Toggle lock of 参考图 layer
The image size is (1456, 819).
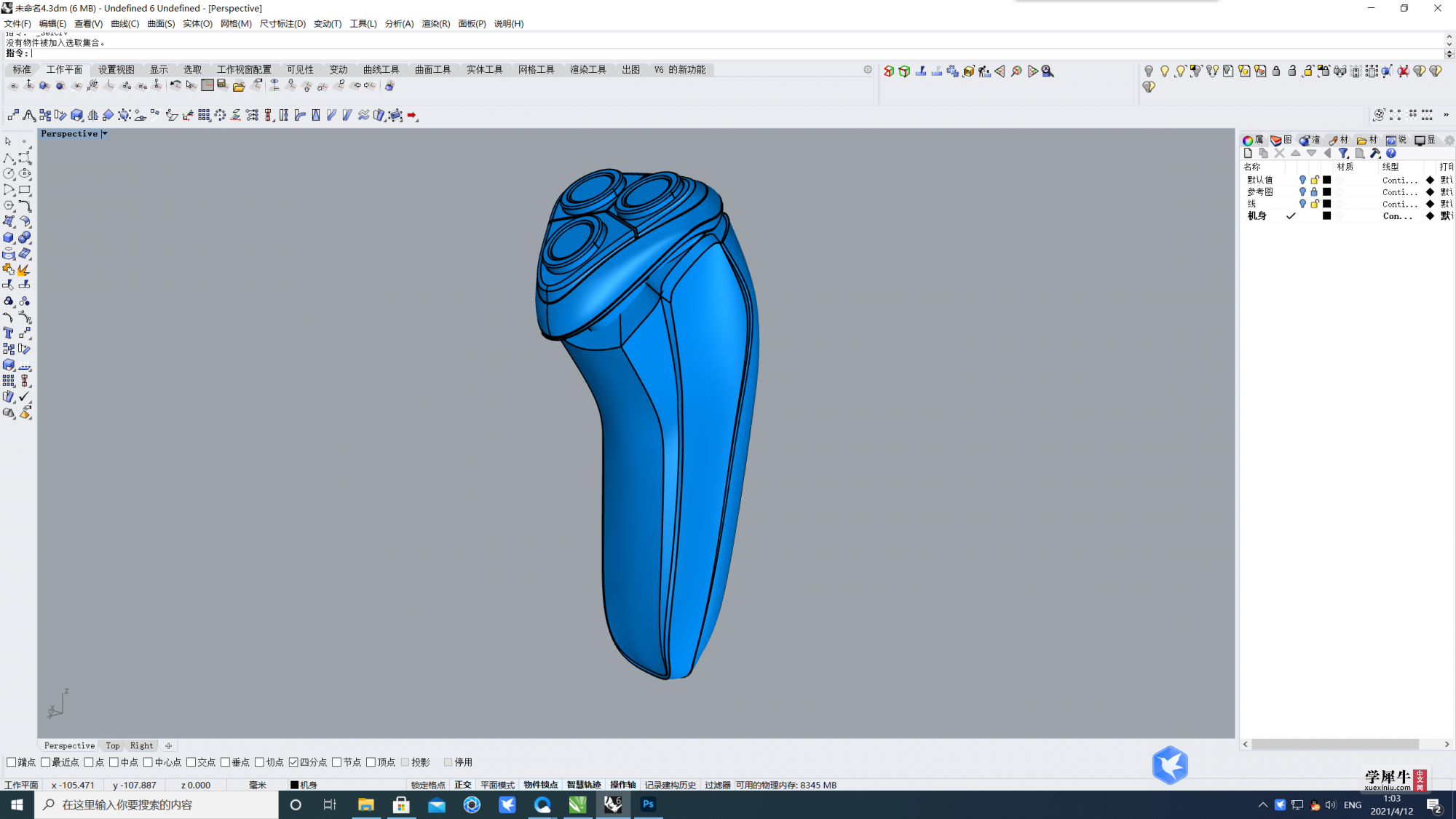1314,192
